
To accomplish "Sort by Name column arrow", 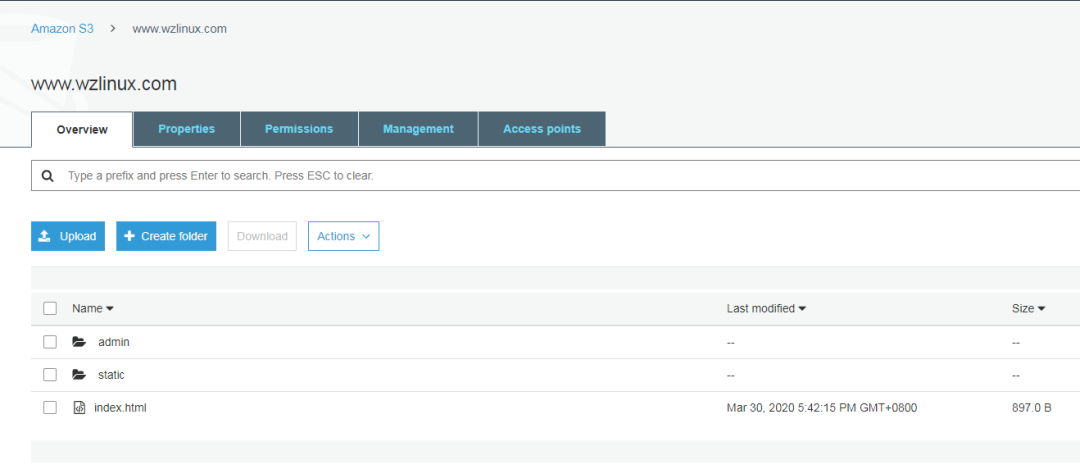I will pos(110,309).
